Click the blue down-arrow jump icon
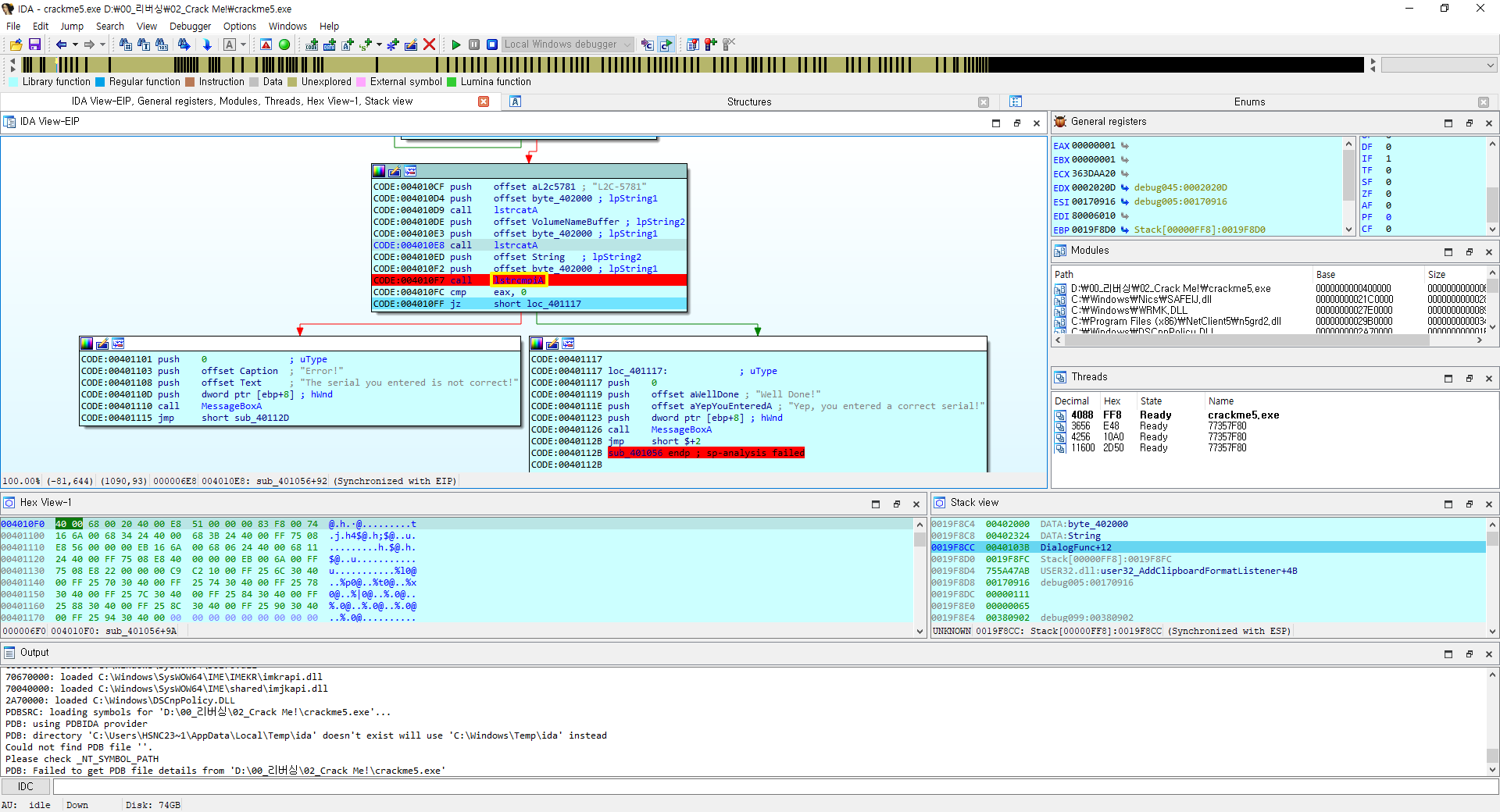 click(207, 45)
